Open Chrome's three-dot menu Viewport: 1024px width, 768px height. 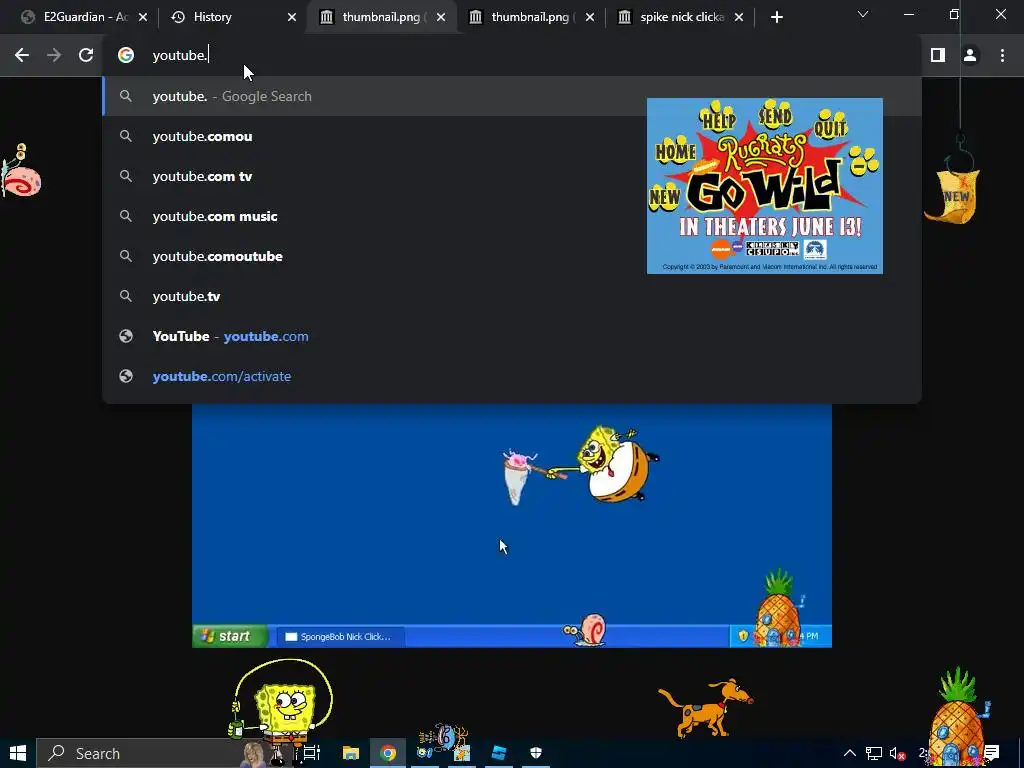(1002, 56)
